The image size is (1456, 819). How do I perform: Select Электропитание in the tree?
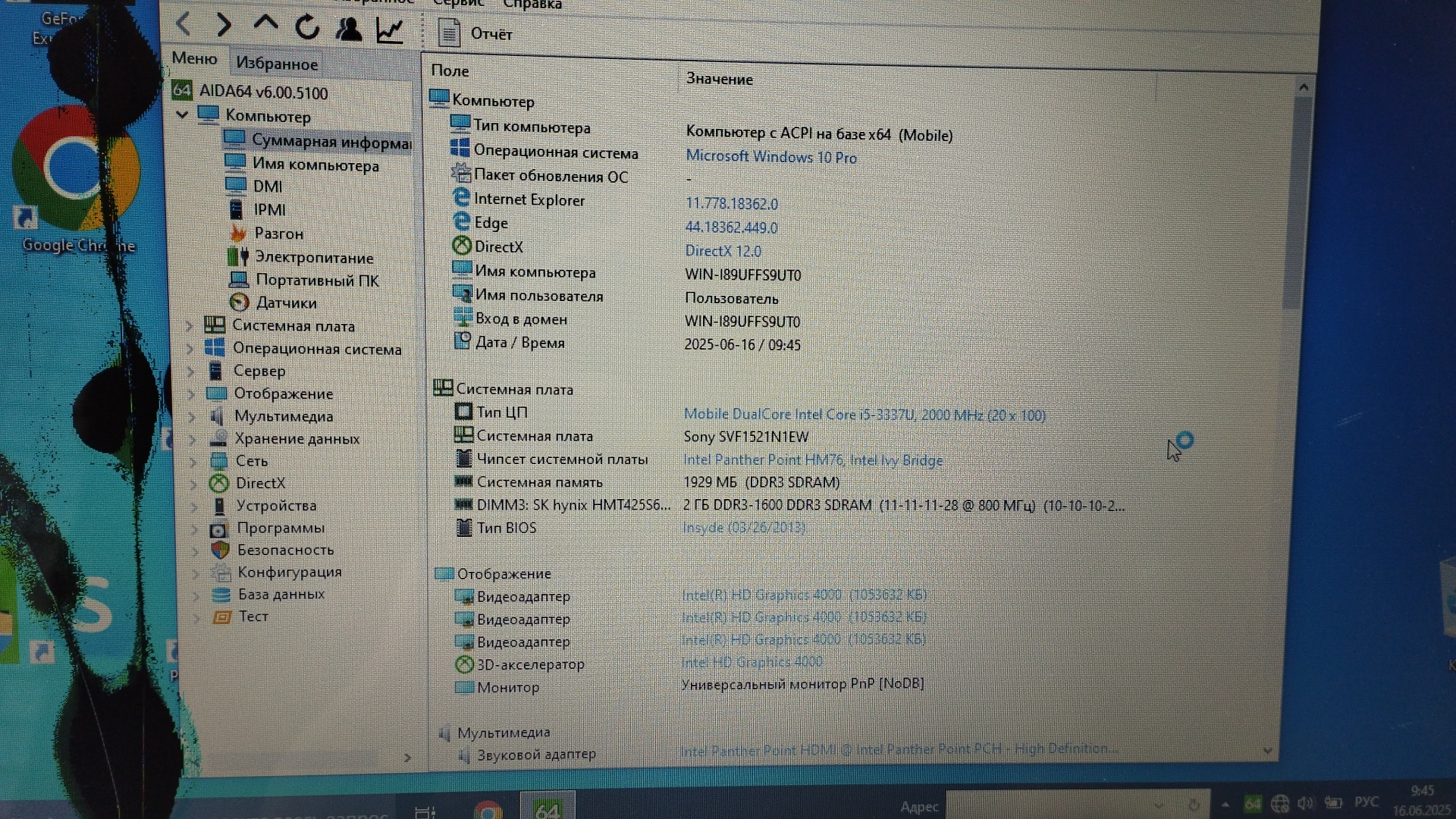pos(314,257)
